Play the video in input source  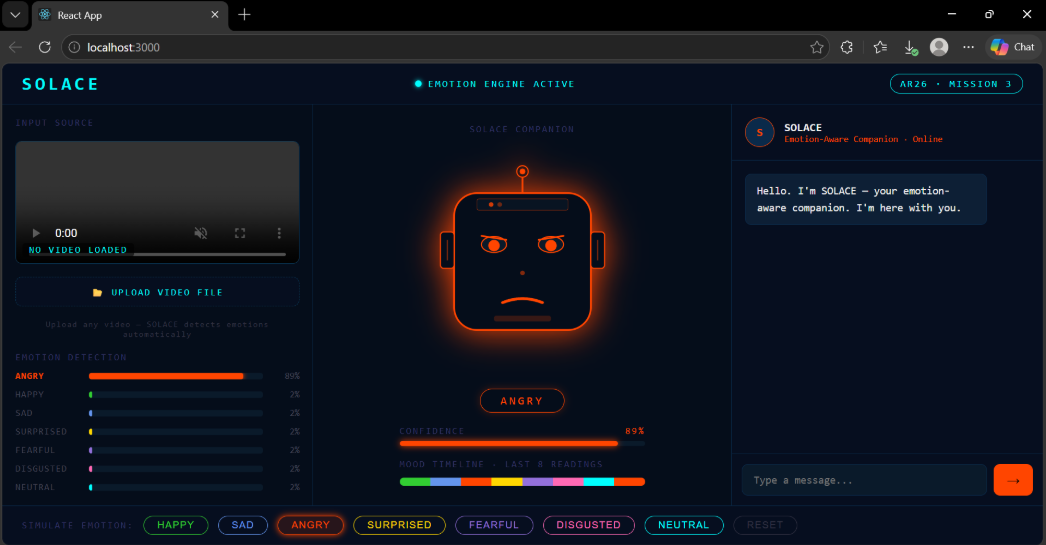coord(36,233)
